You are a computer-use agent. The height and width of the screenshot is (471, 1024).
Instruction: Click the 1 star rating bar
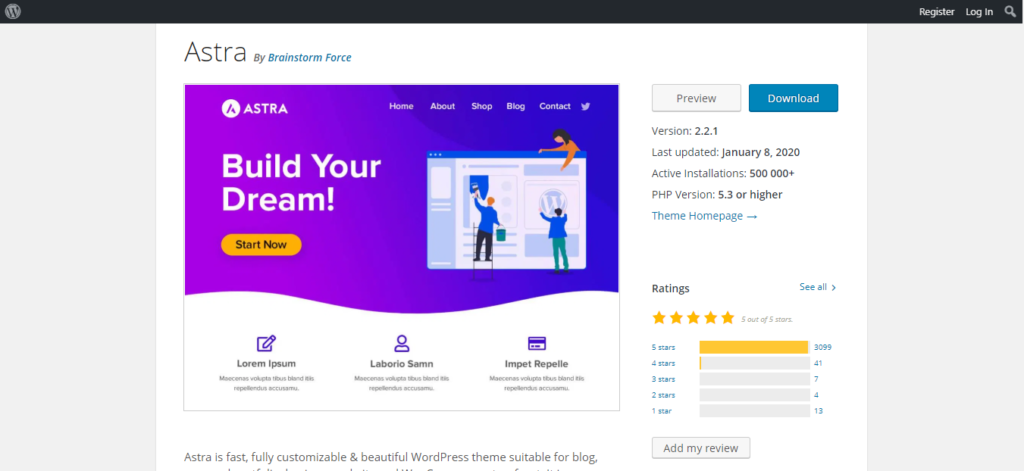coord(754,411)
